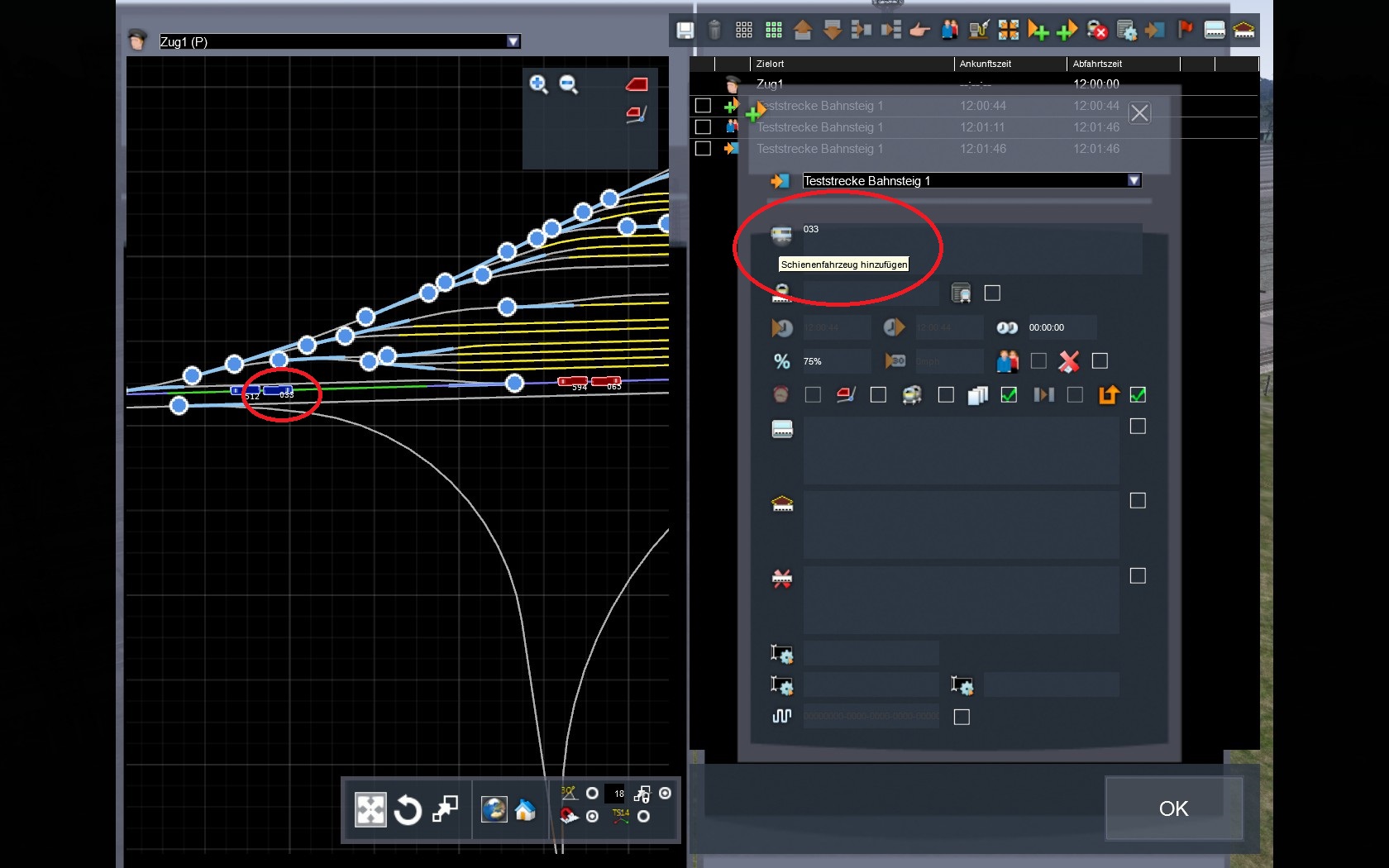Select the white grid icon in the top toolbar
The image size is (1389, 868).
[744, 31]
